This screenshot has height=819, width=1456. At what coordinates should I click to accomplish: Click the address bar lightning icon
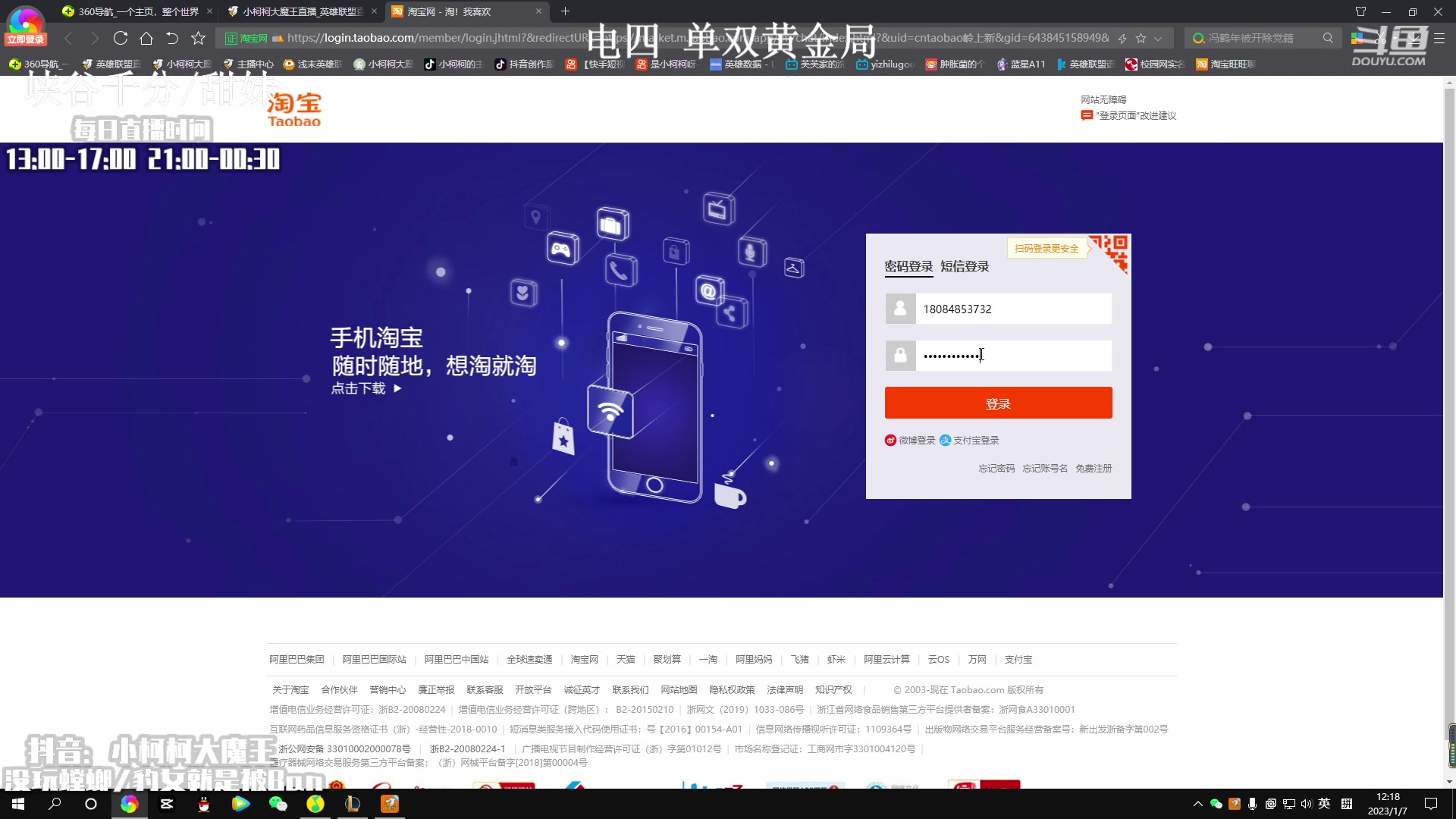pos(1122,38)
